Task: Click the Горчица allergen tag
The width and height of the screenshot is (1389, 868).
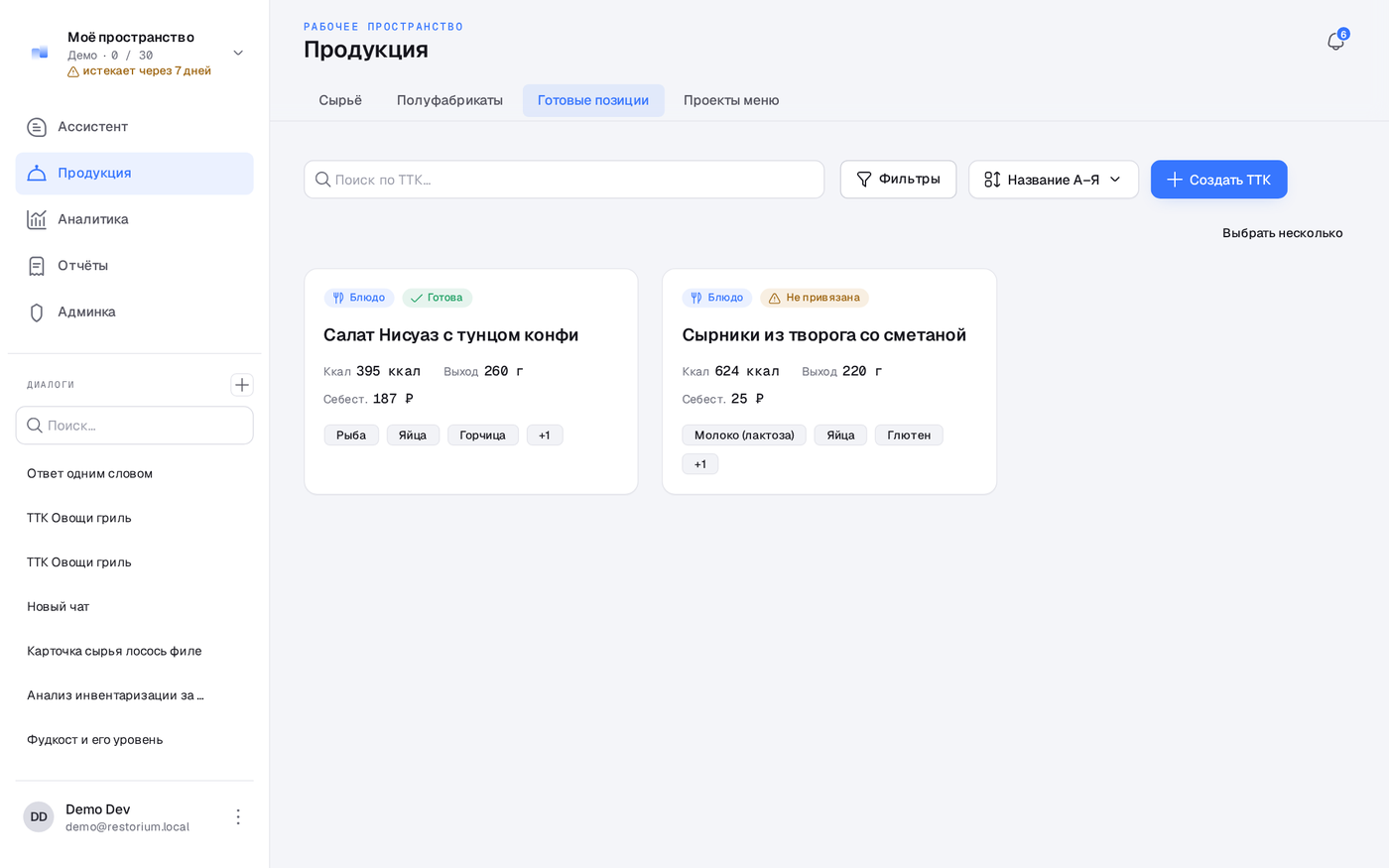Action: coord(483,435)
